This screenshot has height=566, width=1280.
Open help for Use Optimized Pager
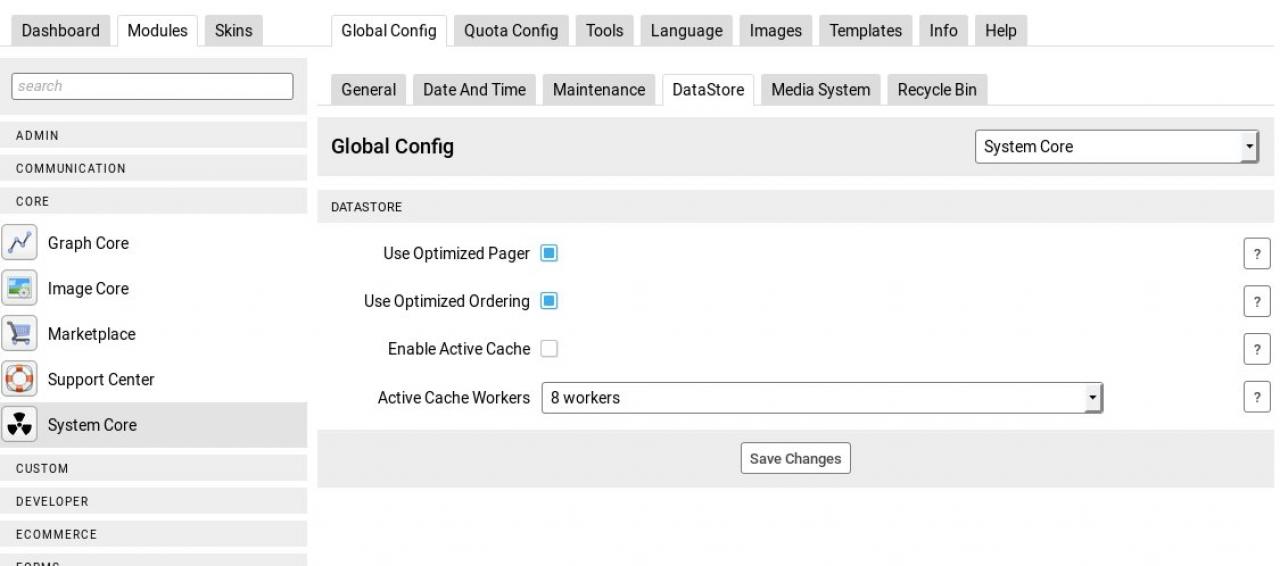tap(1256, 254)
